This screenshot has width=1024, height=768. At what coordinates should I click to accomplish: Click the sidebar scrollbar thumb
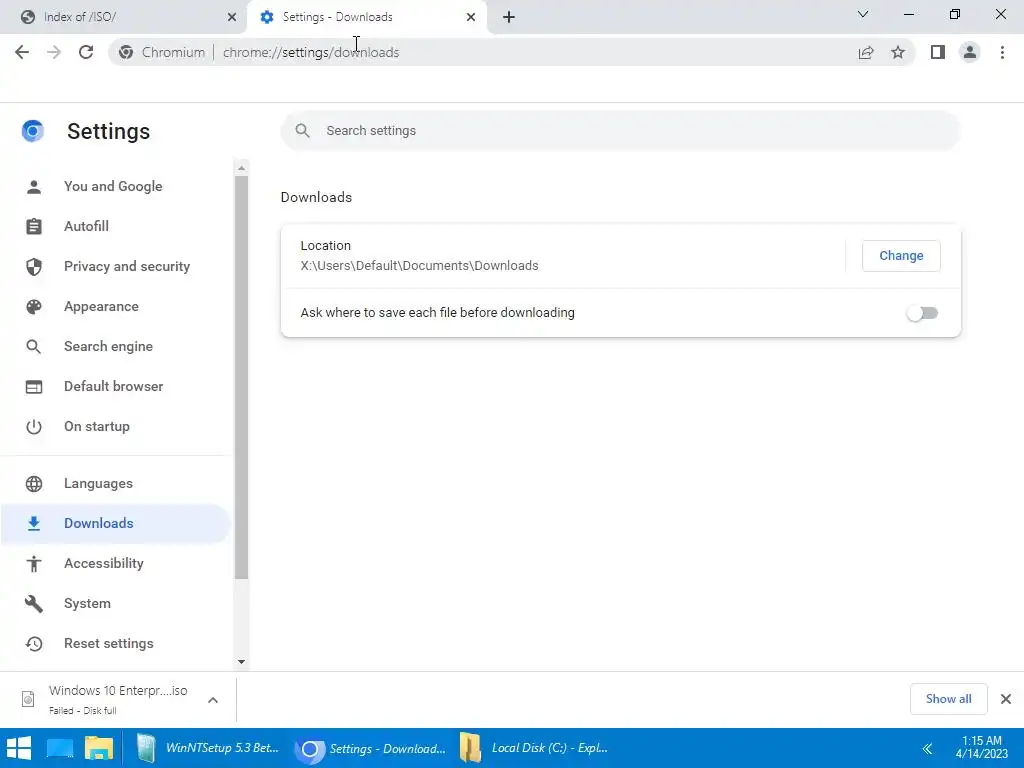tap(242, 377)
